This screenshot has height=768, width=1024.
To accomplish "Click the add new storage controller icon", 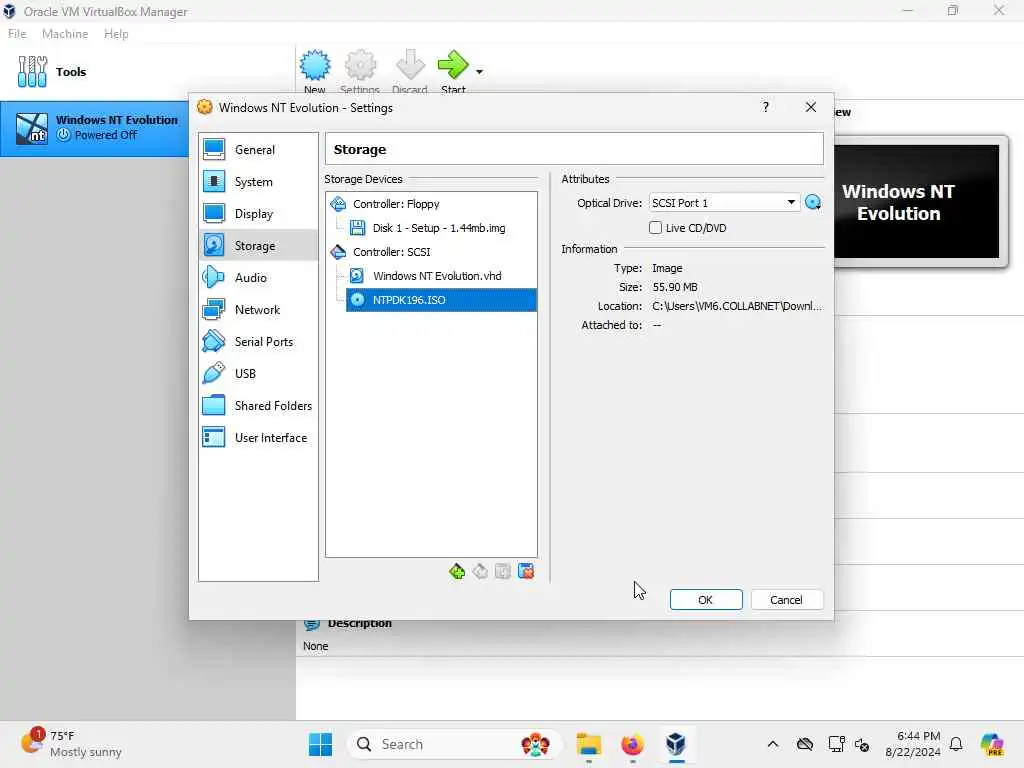I will coord(457,571).
